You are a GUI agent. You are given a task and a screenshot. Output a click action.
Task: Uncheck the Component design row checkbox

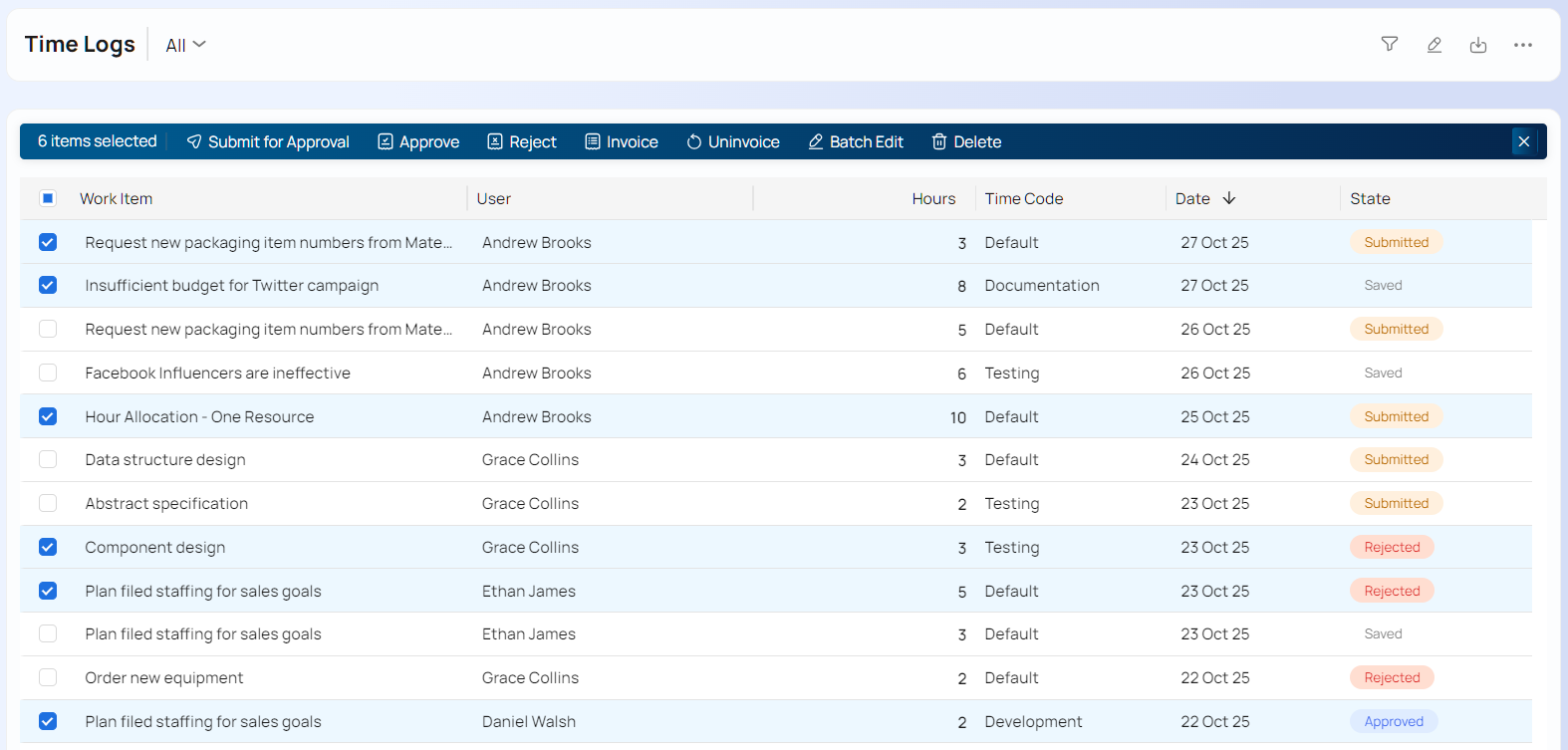click(48, 547)
